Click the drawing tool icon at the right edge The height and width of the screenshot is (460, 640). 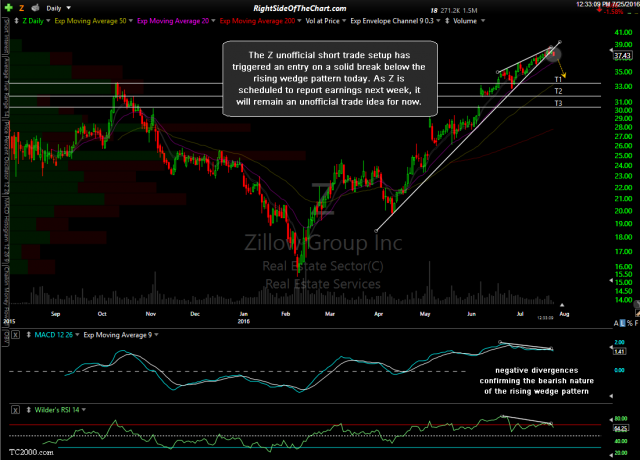click(x=637, y=313)
